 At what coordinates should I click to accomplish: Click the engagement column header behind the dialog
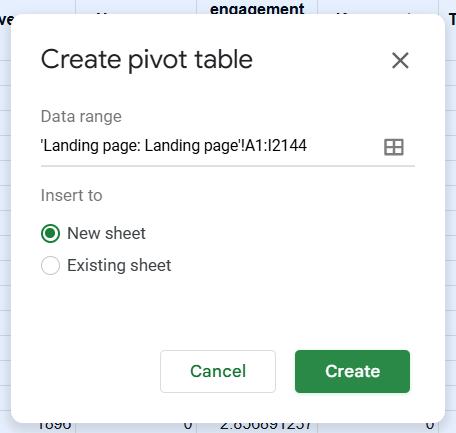(x=257, y=8)
